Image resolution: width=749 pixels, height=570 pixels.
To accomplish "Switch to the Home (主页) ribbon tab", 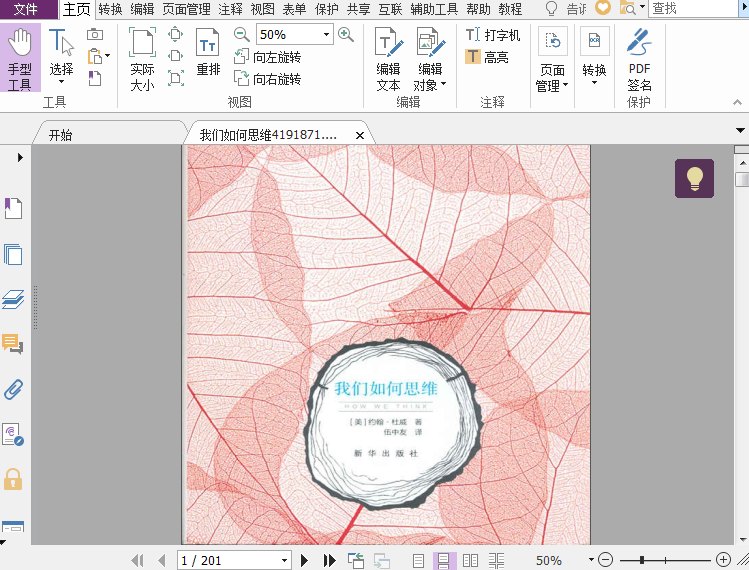I will (77, 9).
